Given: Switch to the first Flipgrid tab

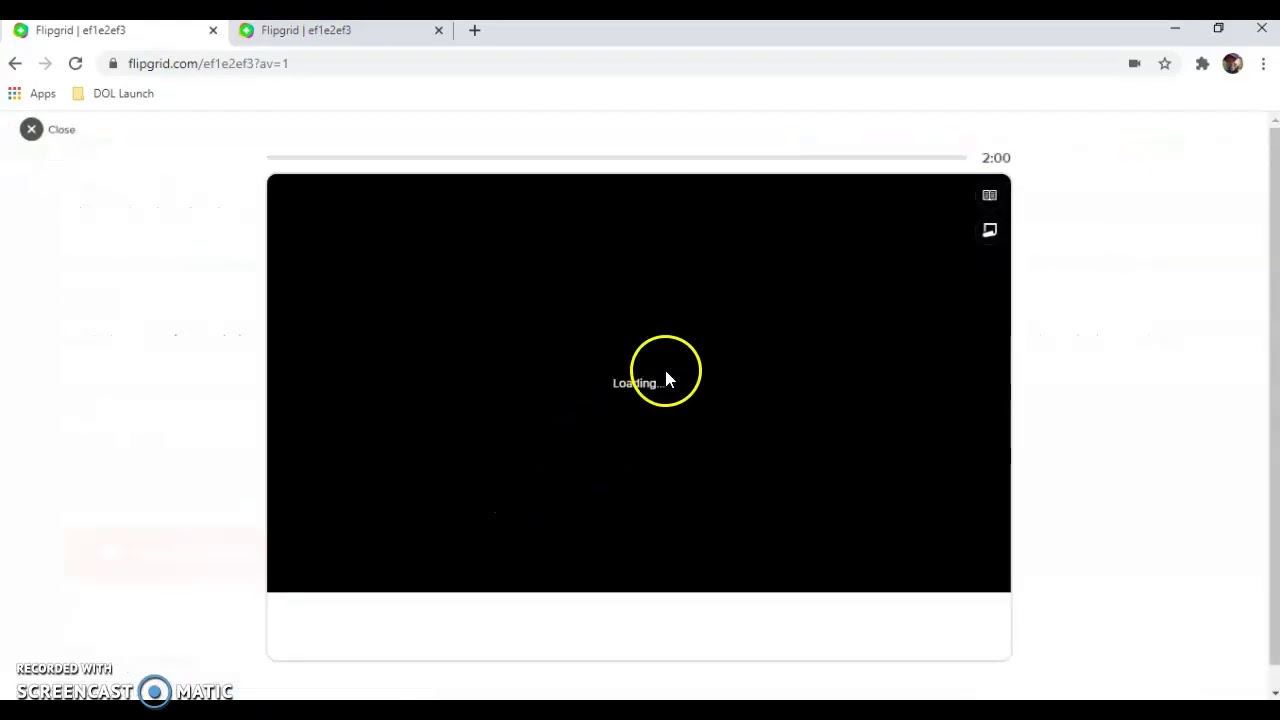Looking at the screenshot, I should (115, 30).
